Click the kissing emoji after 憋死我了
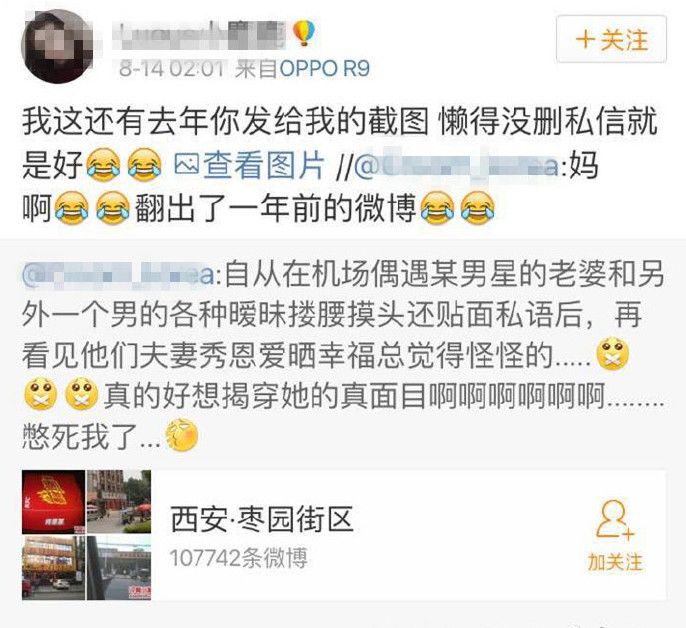This screenshot has height=628, width=686. coord(182,435)
